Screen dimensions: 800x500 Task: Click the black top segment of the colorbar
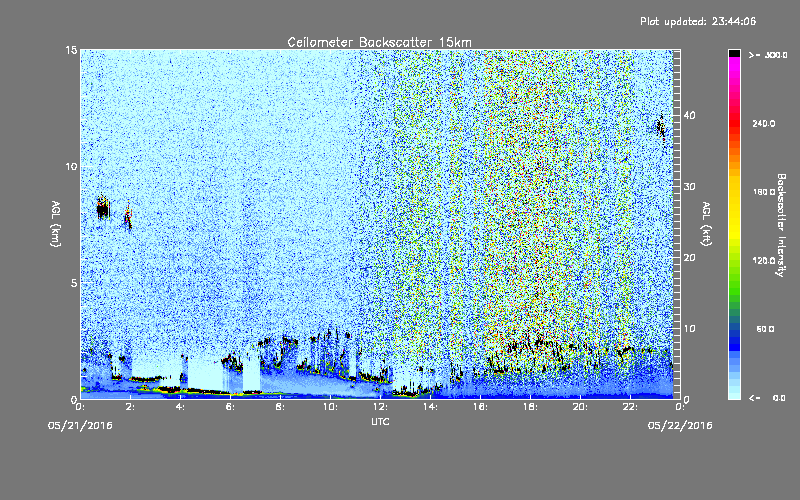(734, 53)
